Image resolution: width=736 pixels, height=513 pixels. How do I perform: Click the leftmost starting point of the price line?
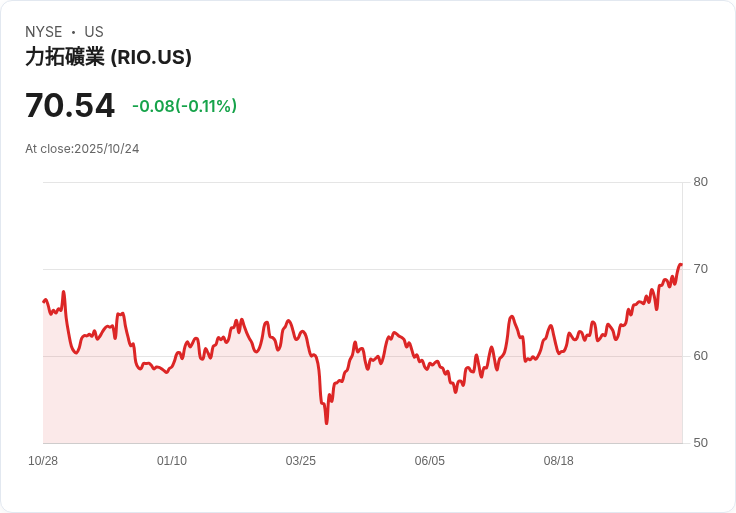(x=44, y=300)
